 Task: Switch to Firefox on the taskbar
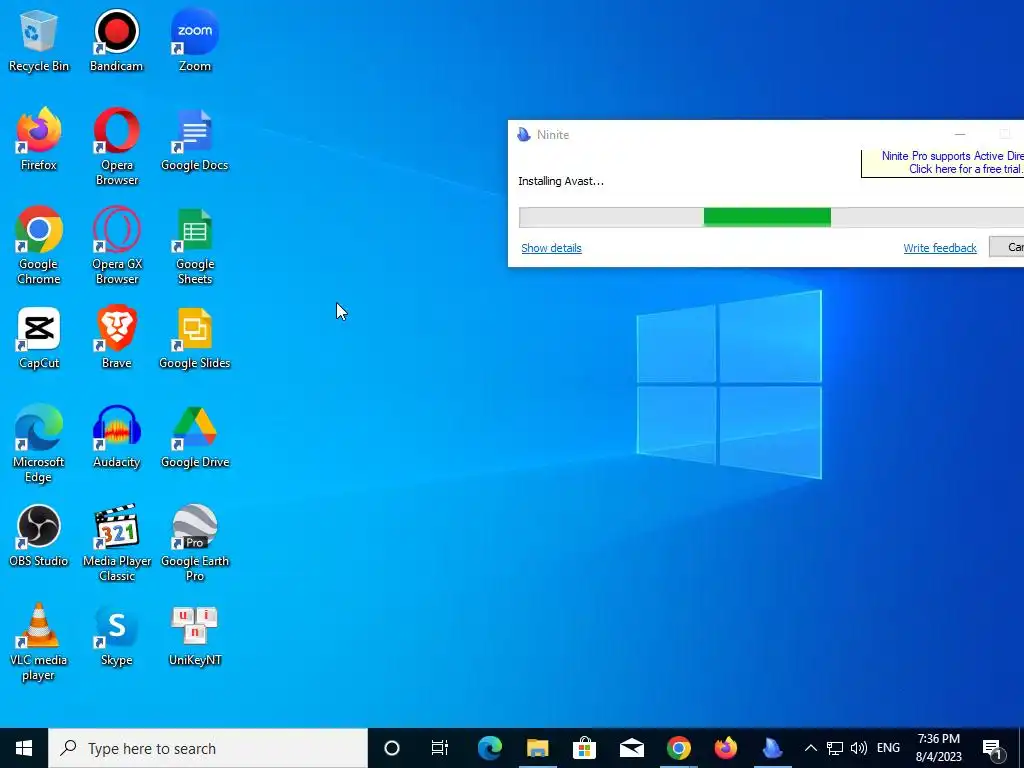(x=726, y=748)
